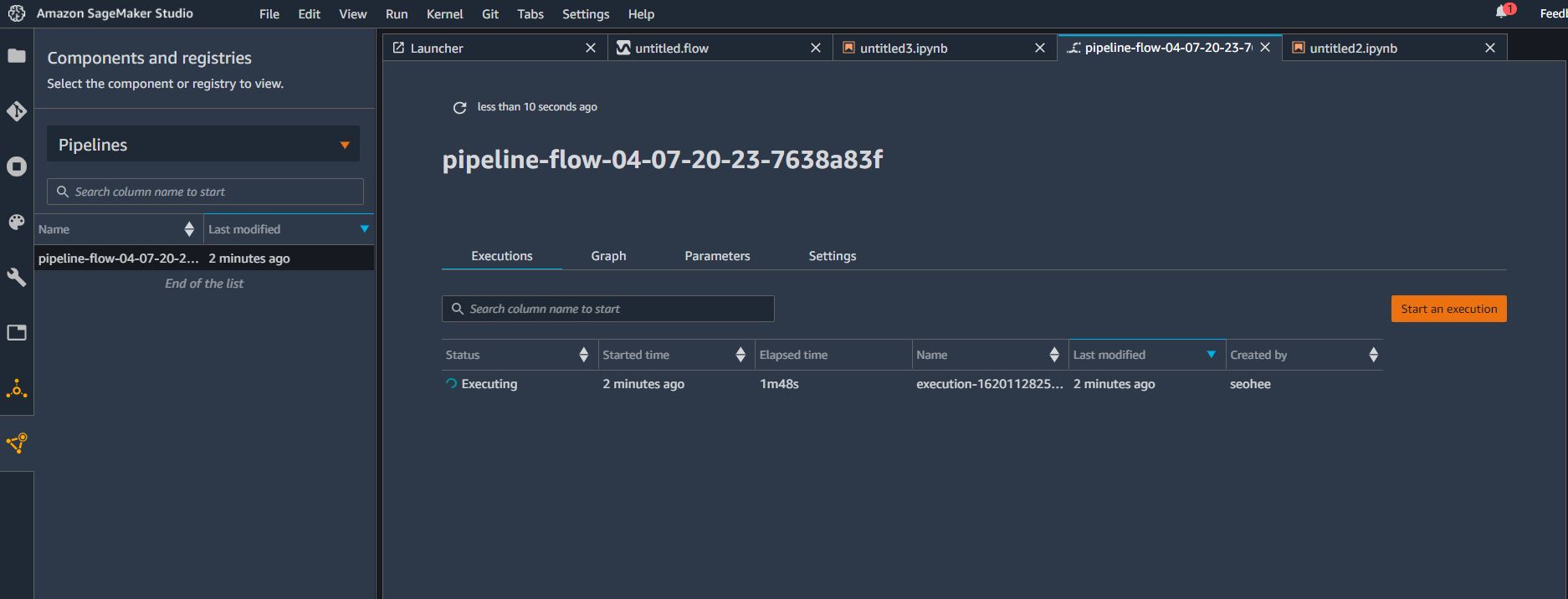Screen dimensions: 1568x599
Task: Open the Kernel menu
Action: (444, 14)
